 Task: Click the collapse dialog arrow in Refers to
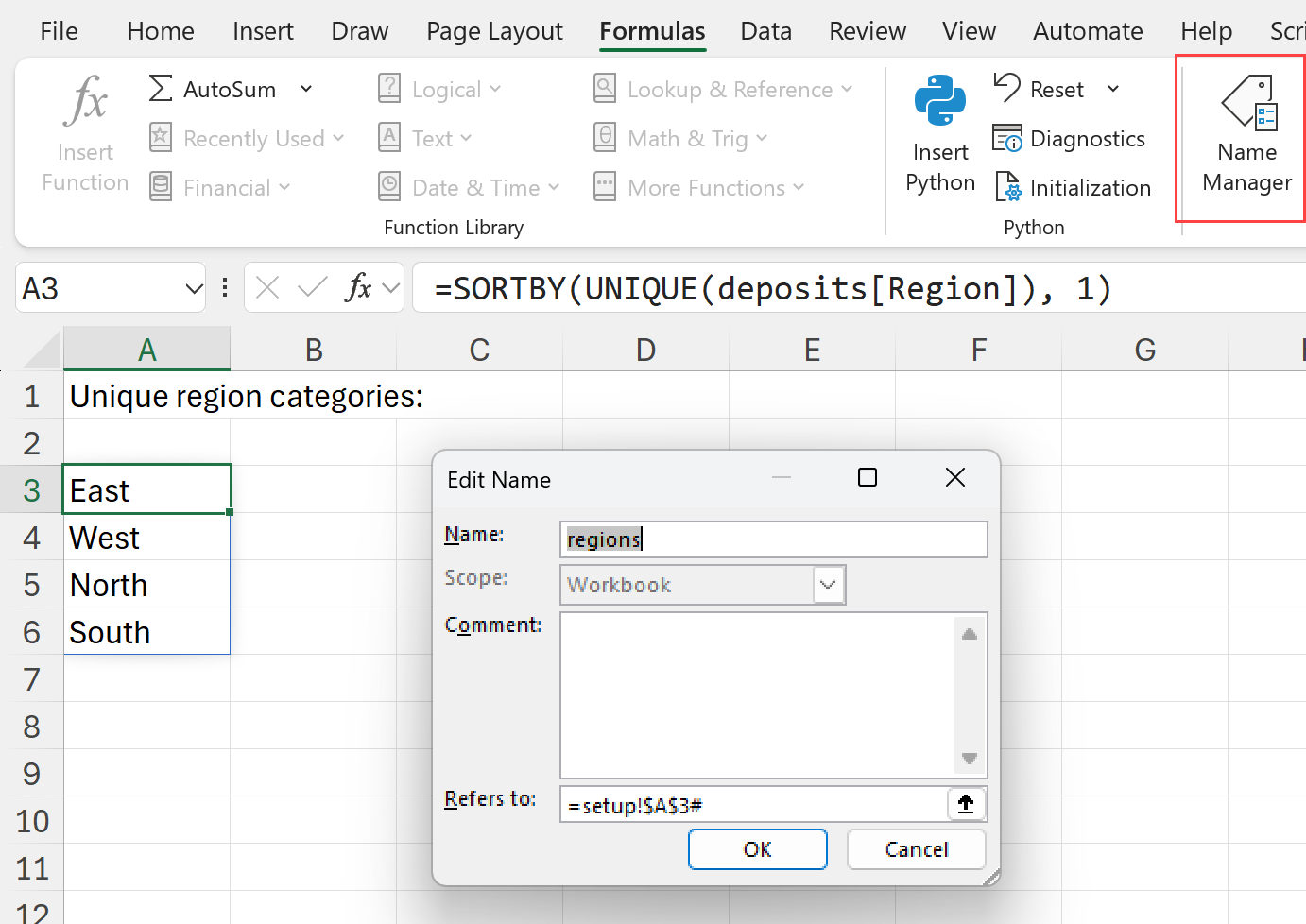(x=966, y=804)
